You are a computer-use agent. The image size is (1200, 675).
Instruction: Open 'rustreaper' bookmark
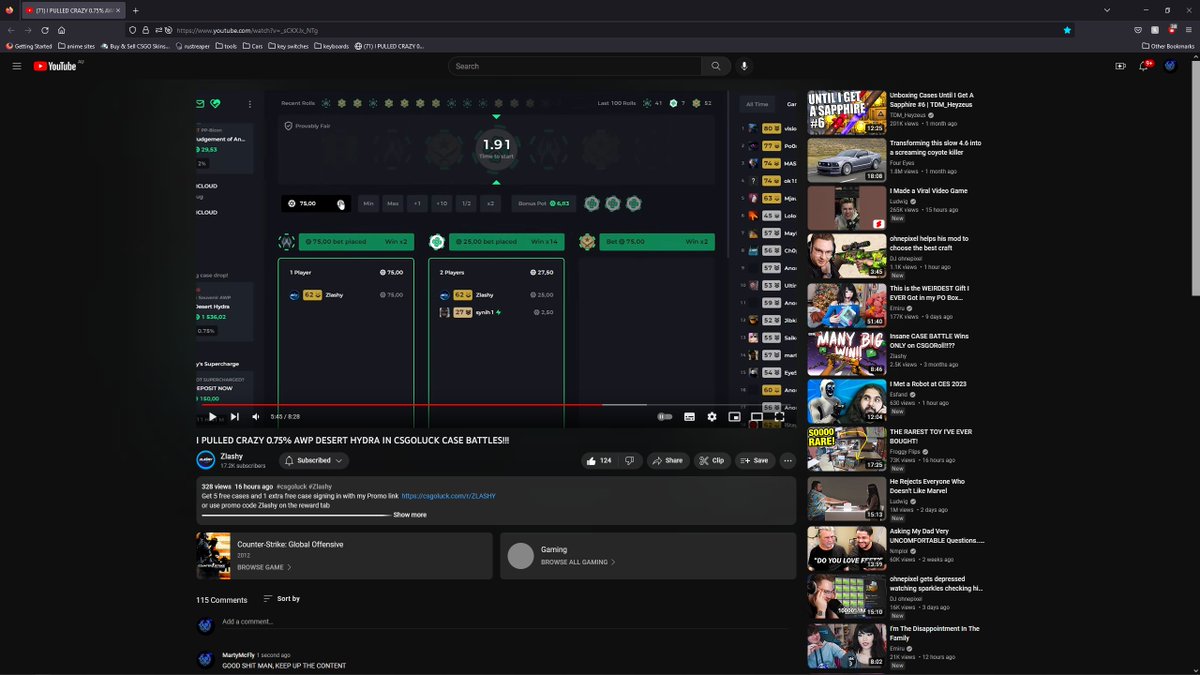click(194, 46)
